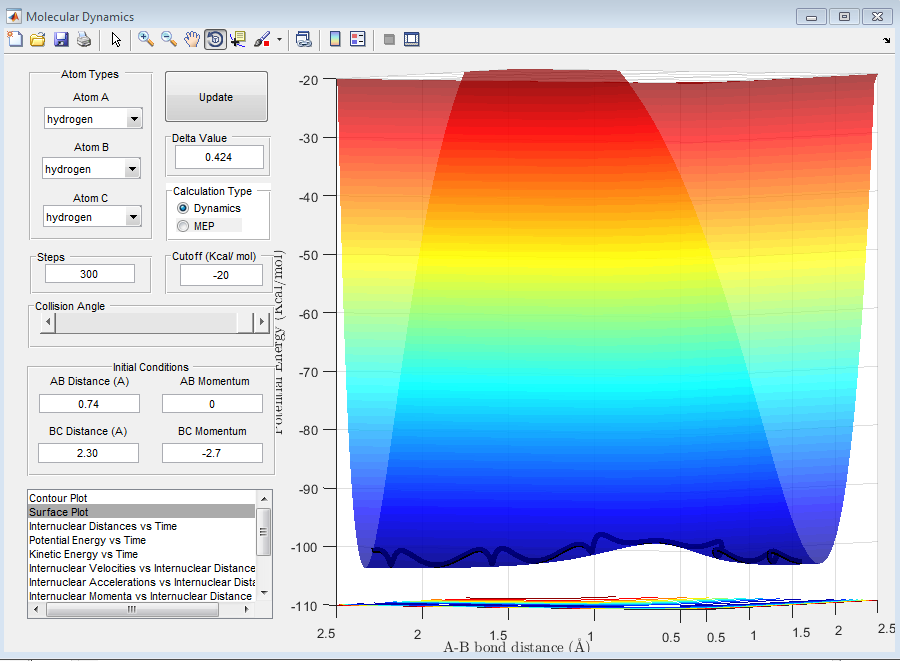Viewport: 900px width, 661px height.
Task: Open the Atom B dropdown
Action: [x=132, y=170]
